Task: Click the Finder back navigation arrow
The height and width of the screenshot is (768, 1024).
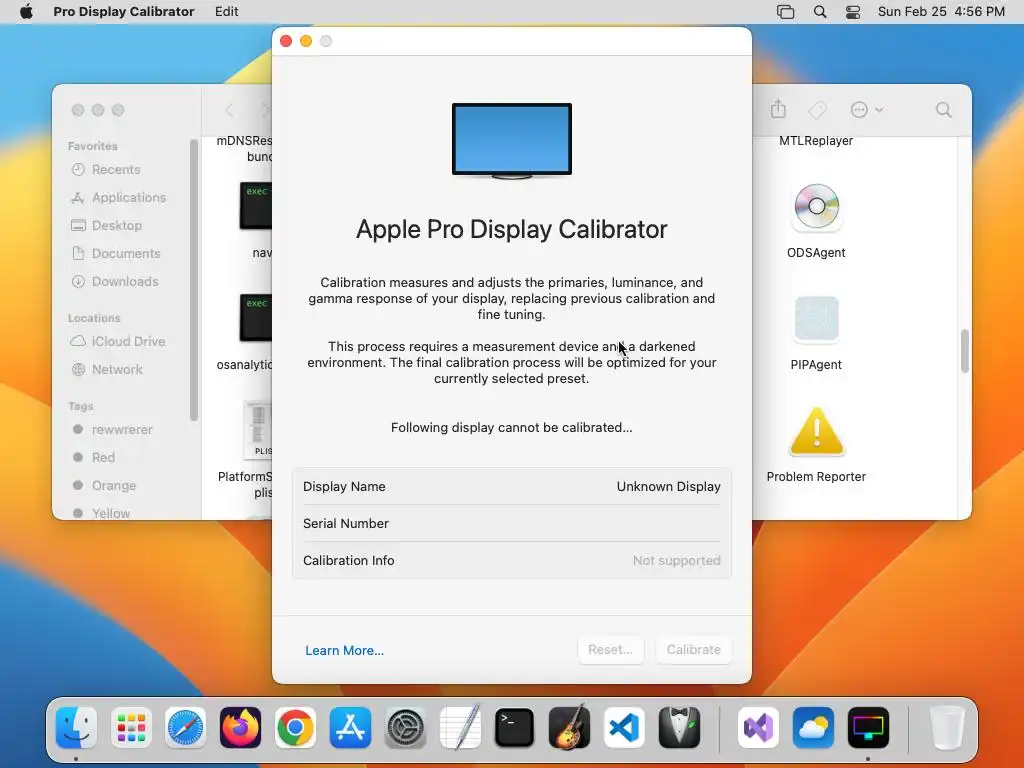Action: click(x=229, y=110)
